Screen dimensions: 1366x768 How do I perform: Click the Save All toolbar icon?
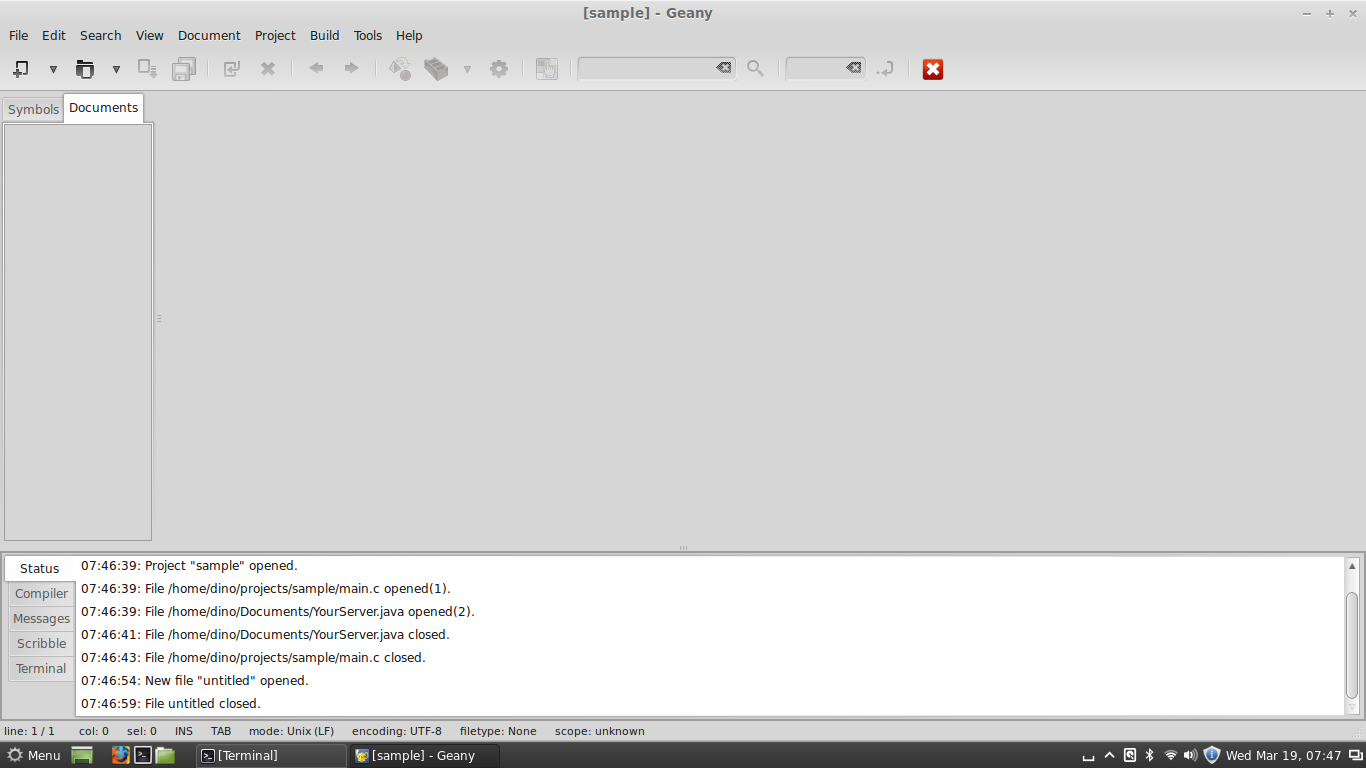tap(183, 69)
